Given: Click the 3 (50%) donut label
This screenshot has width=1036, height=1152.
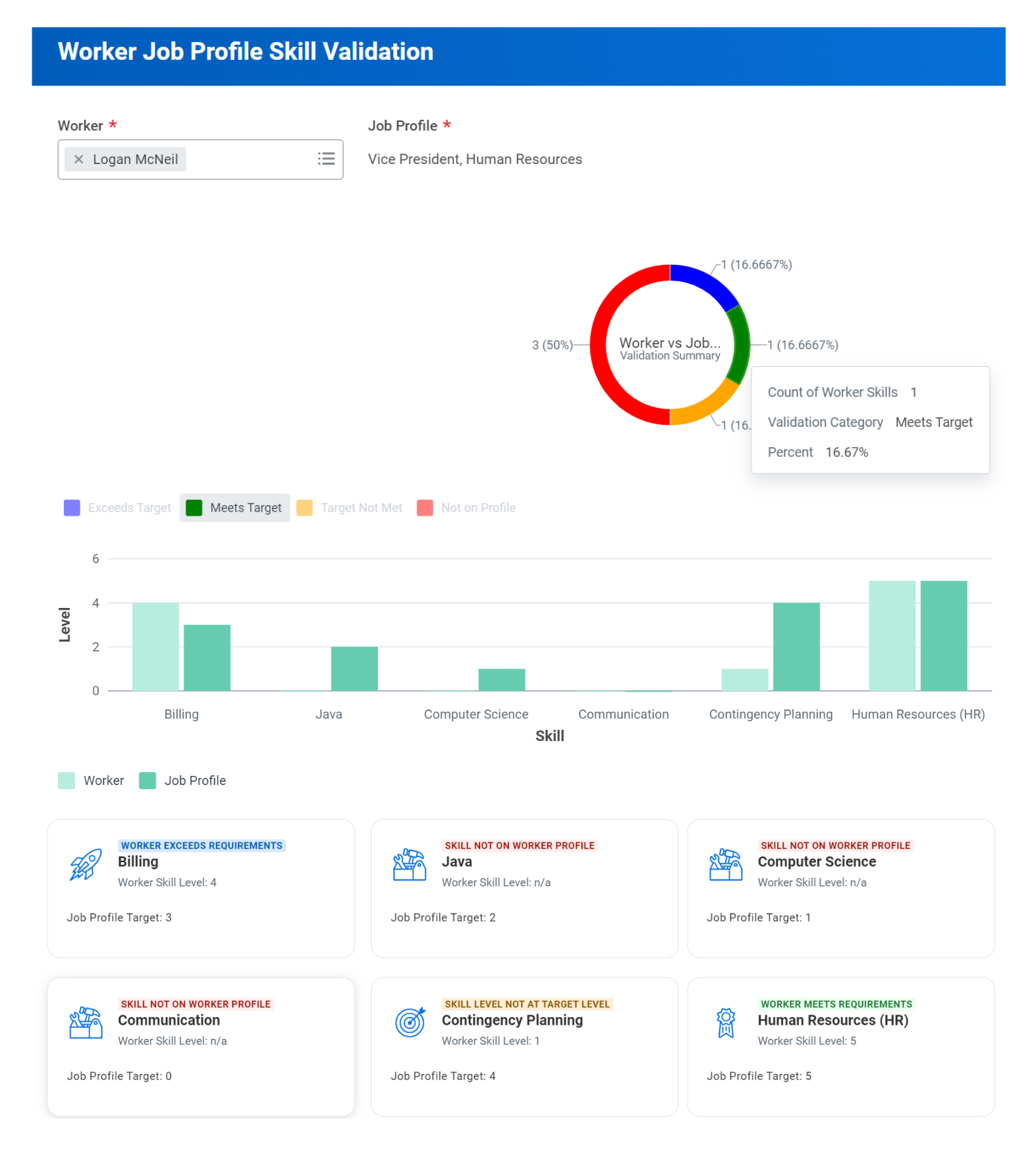Looking at the screenshot, I should pyautogui.click(x=552, y=345).
